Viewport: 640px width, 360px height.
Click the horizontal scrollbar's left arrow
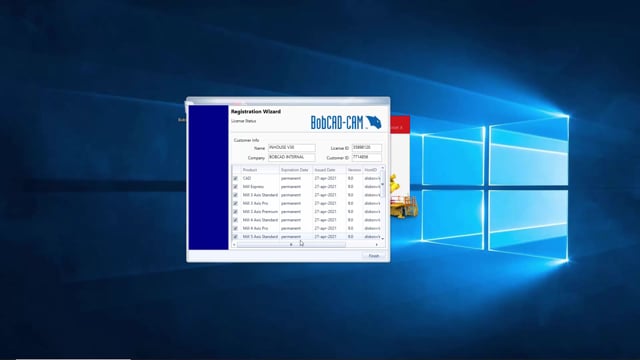234,244
